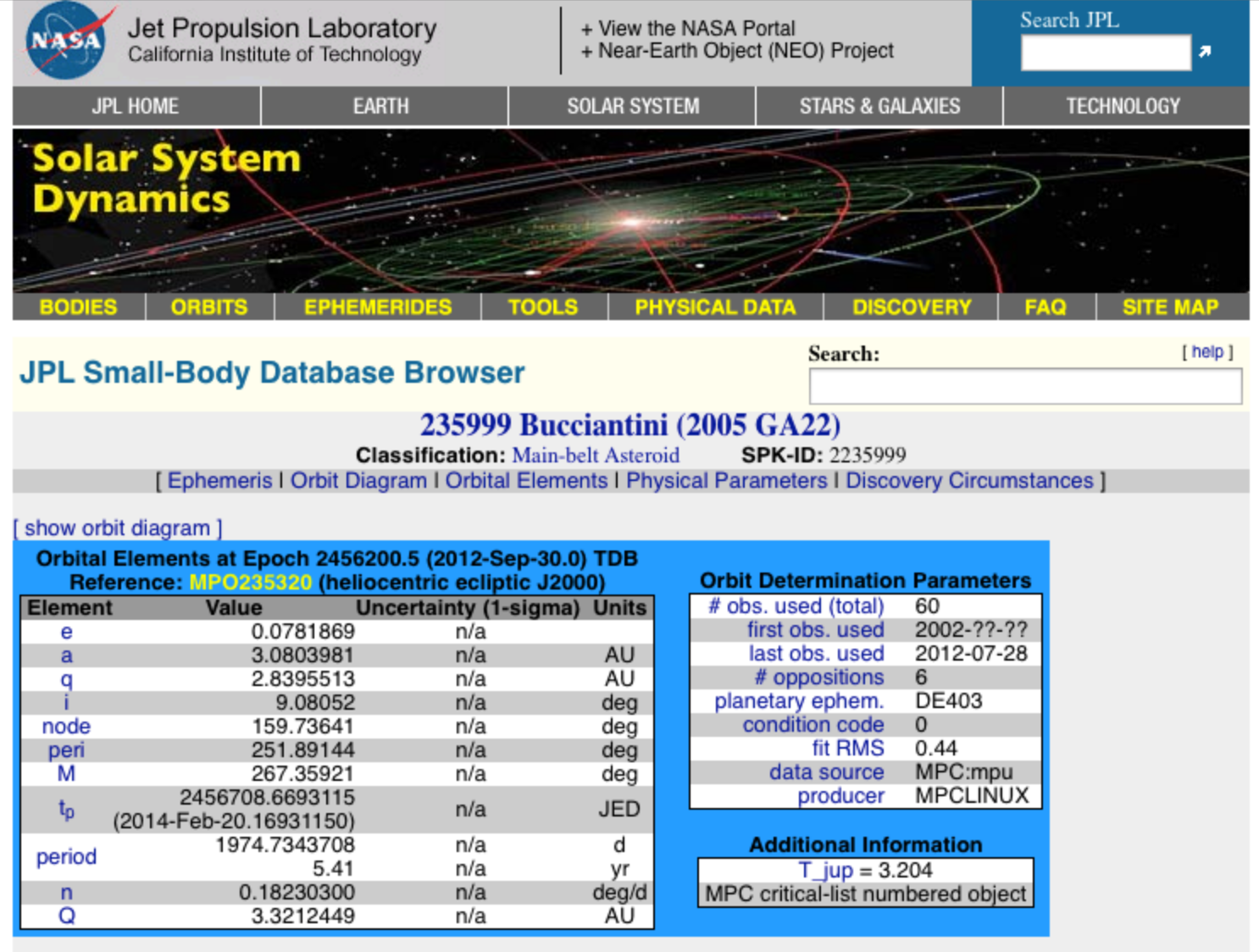1259x952 pixels.
Task: Click the 'peri' element link
Action: (x=66, y=750)
